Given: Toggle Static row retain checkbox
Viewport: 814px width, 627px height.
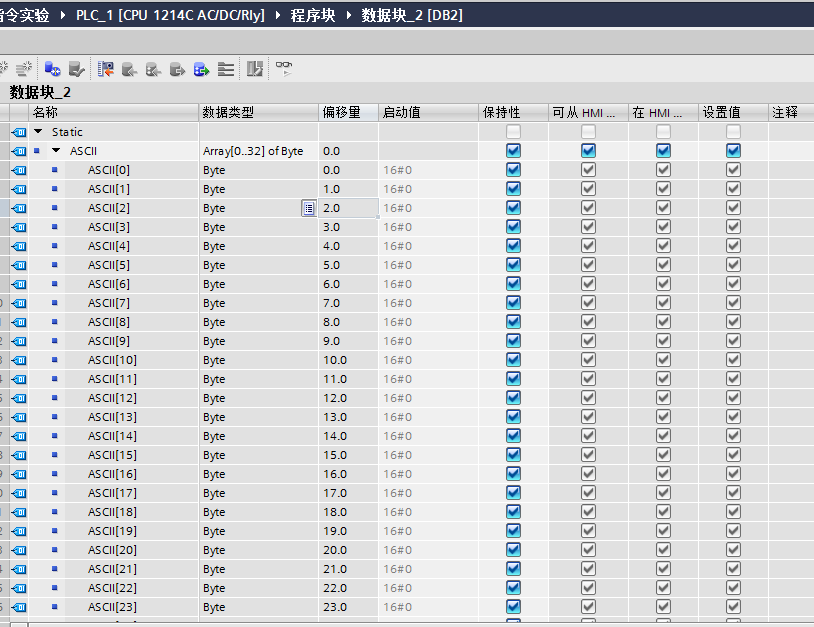Looking at the screenshot, I should point(513,132).
